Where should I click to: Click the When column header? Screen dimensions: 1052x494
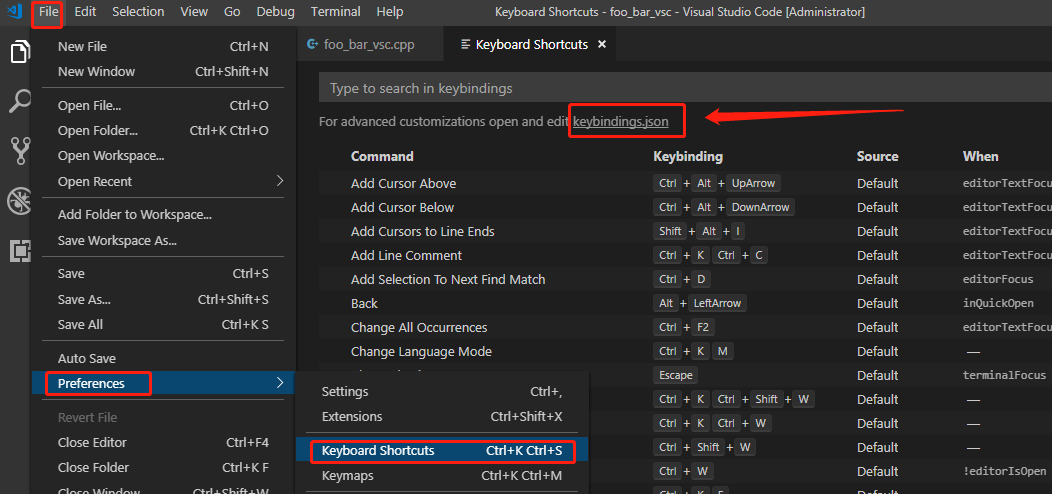[x=980, y=156]
